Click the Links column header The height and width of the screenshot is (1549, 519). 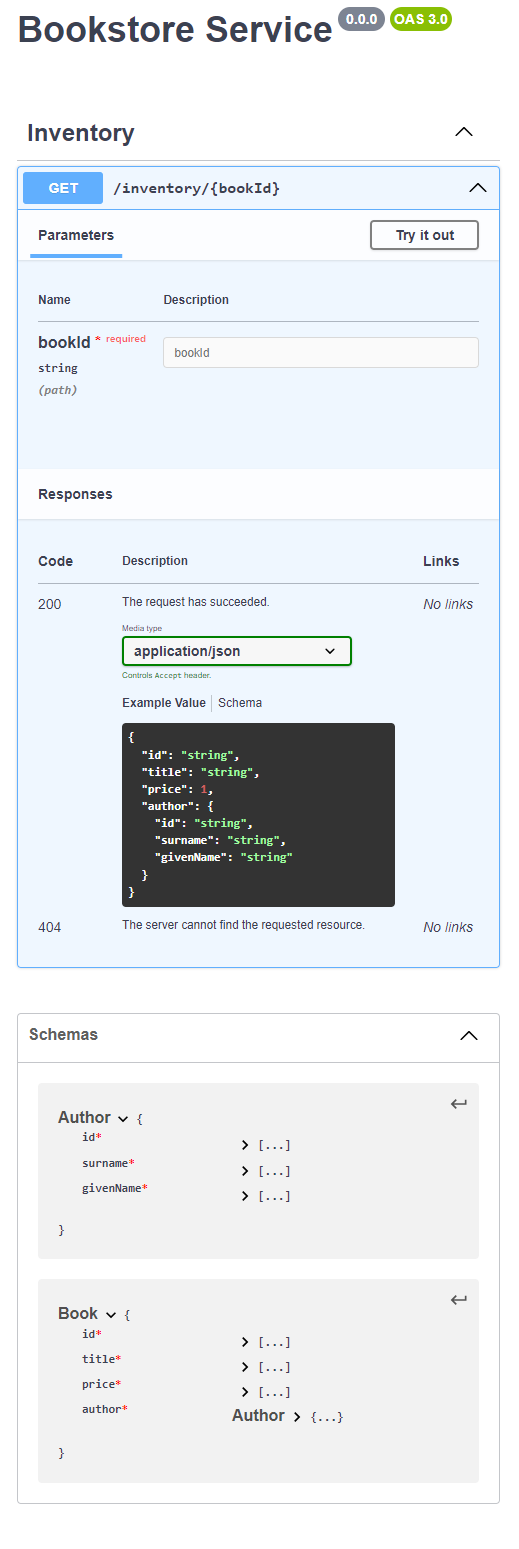pos(441,561)
